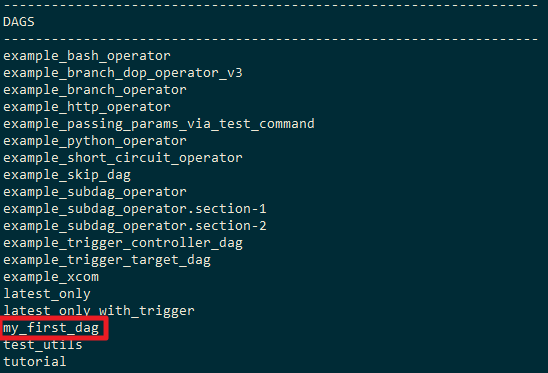Click the DAGS header text

[19, 22]
